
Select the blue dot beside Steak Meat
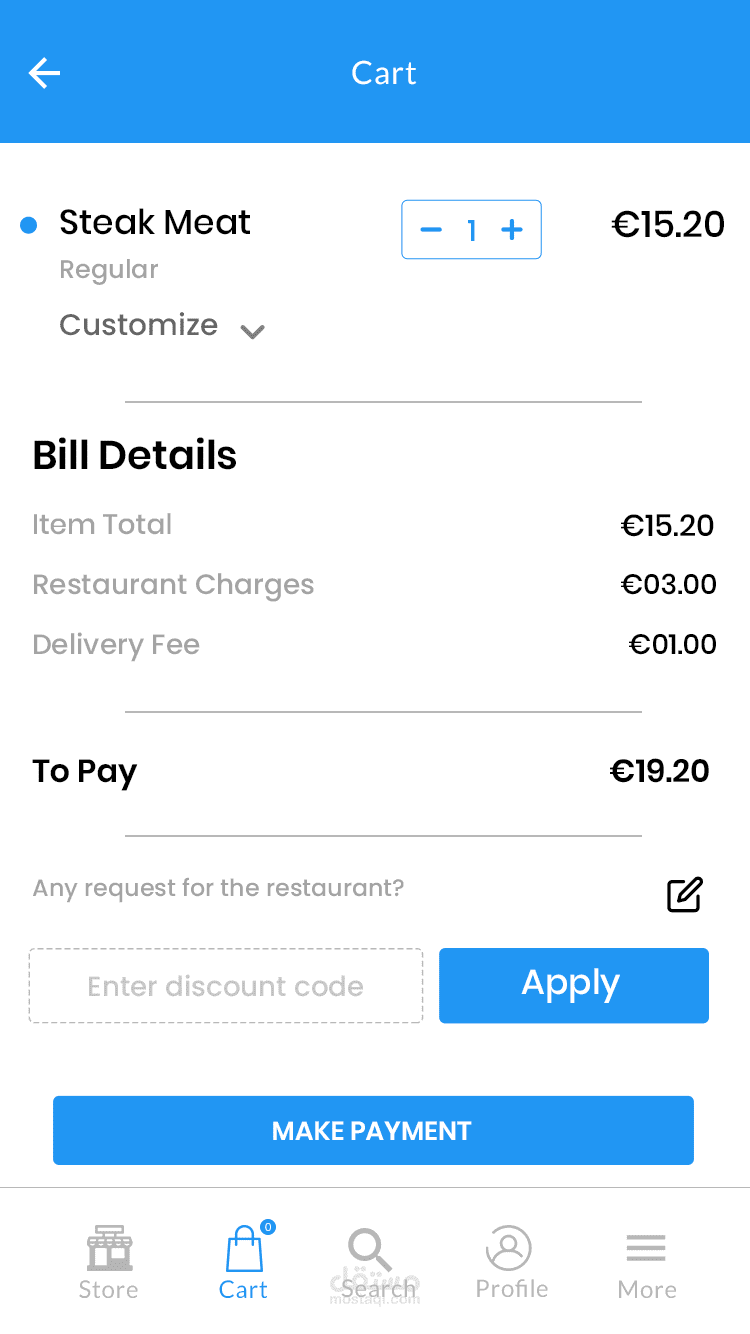pos(29,225)
